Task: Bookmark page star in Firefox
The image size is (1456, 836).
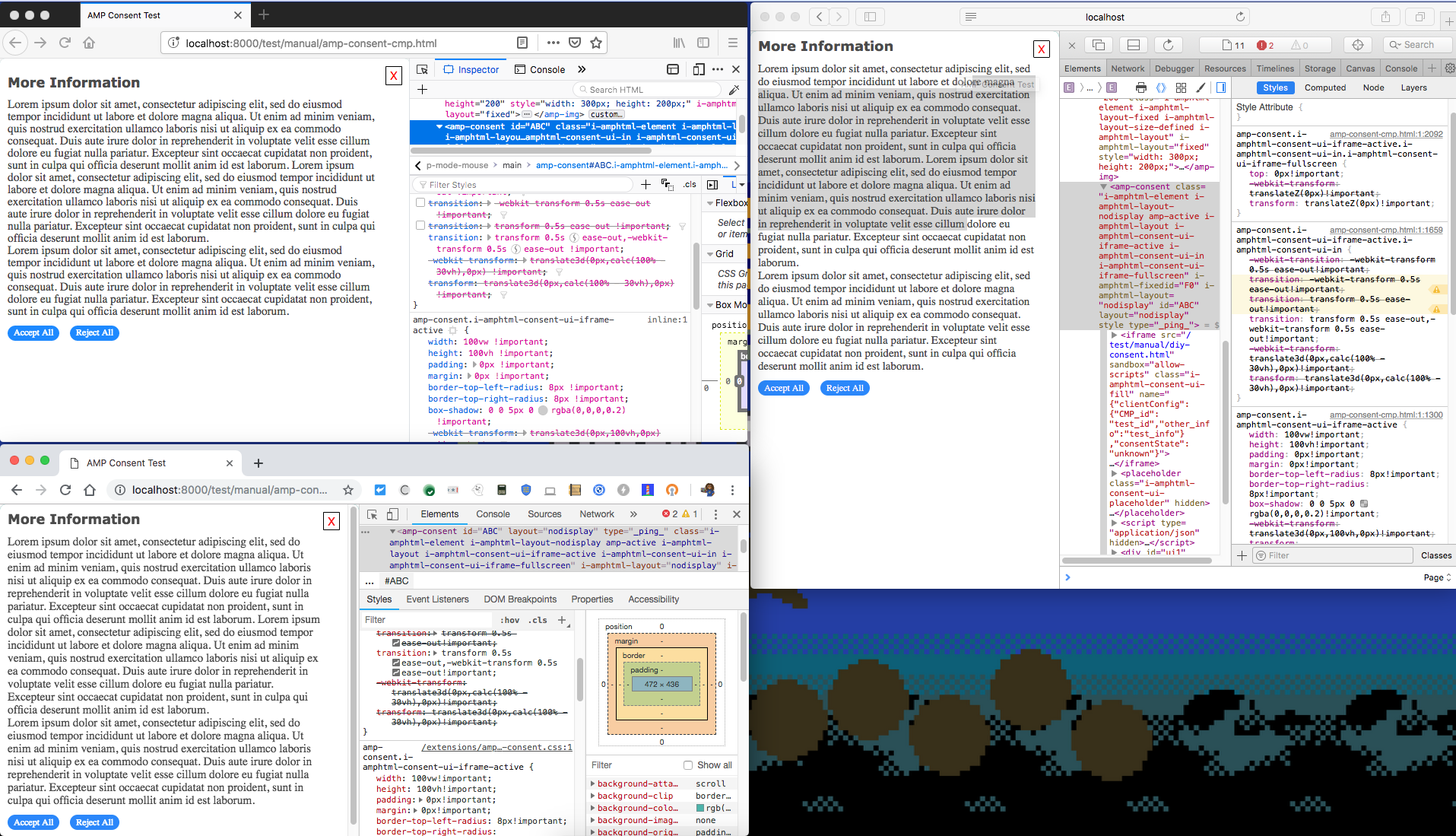Action: coord(596,43)
